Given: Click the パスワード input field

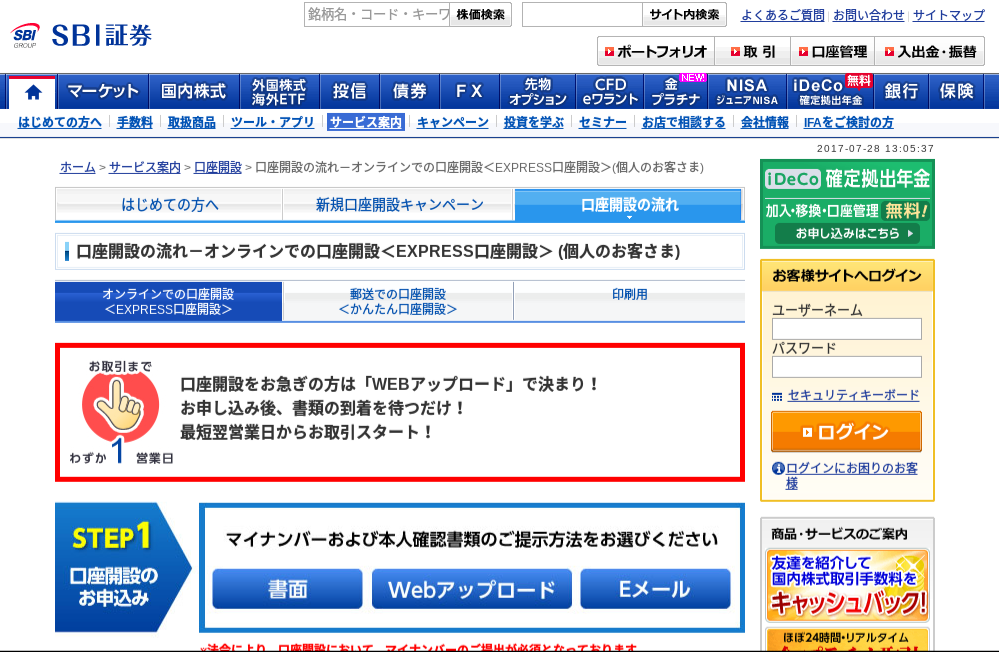Looking at the screenshot, I should point(846,367).
